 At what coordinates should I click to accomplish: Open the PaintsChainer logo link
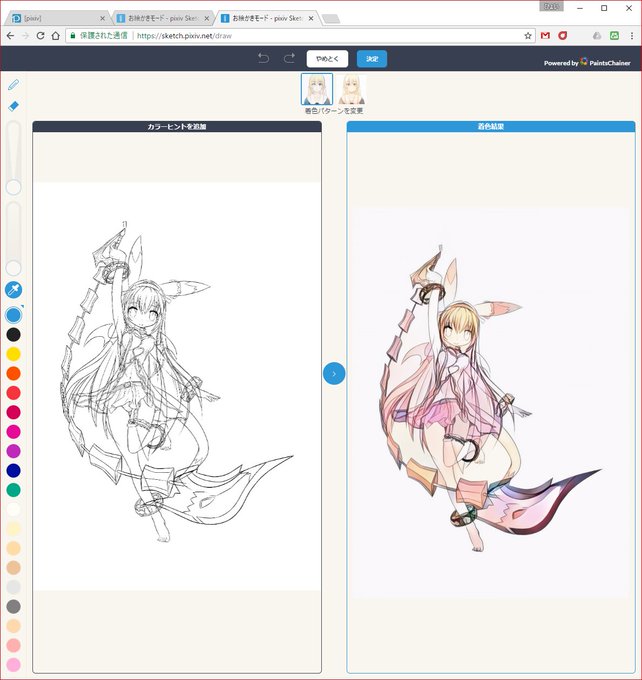tap(587, 62)
